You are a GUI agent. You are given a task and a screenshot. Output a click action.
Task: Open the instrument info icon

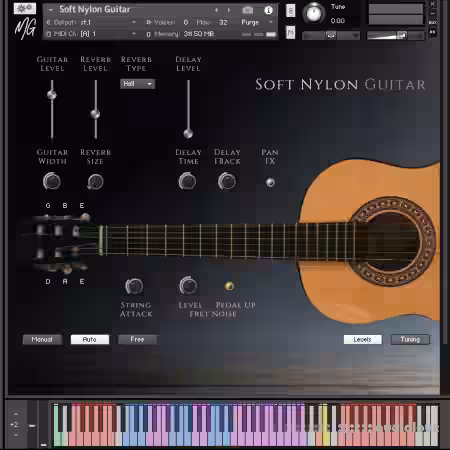[268, 10]
